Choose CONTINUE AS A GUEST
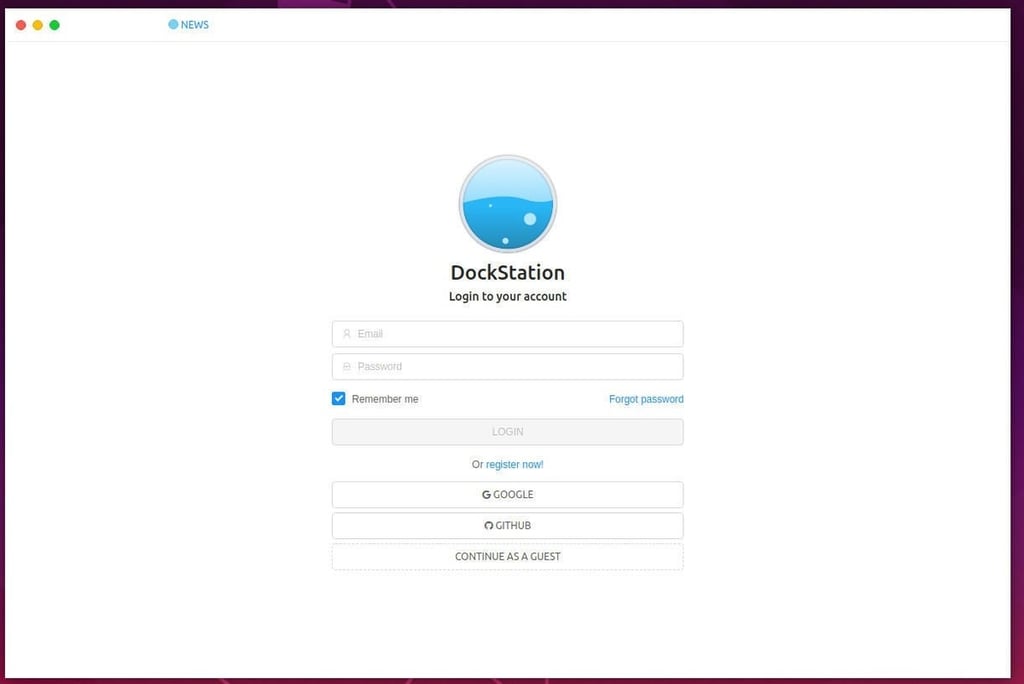 pyautogui.click(x=507, y=557)
